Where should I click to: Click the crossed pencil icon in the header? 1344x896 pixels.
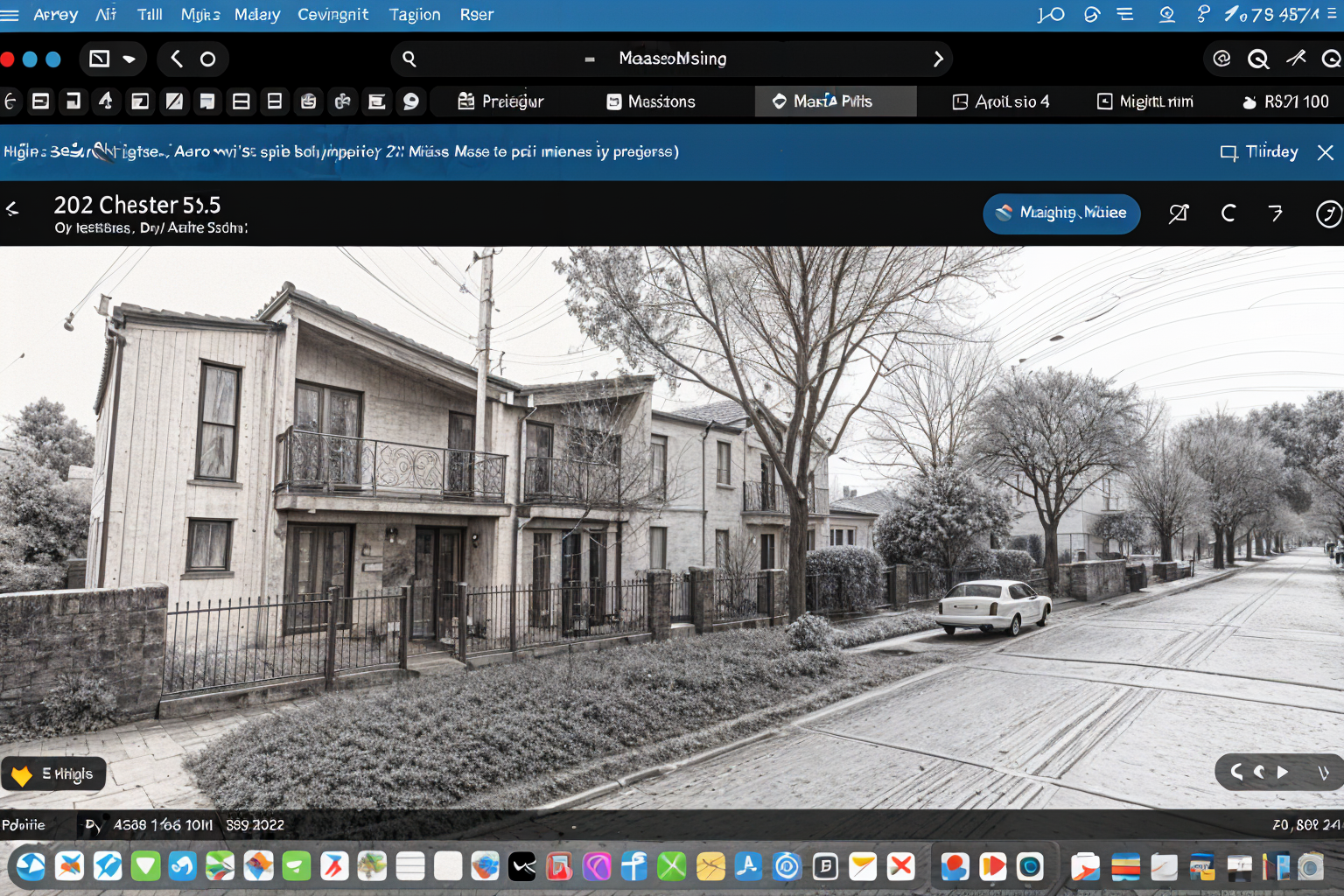pyautogui.click(x=1179, y=213)
